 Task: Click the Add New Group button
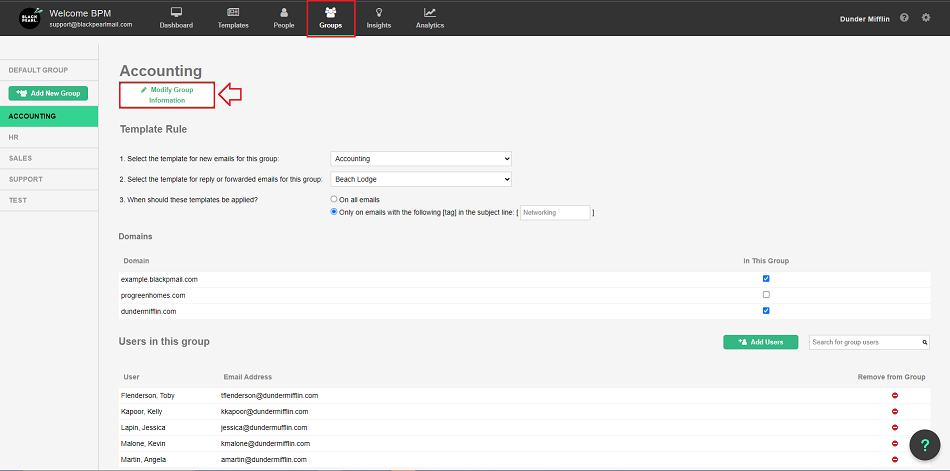[48, 93]
